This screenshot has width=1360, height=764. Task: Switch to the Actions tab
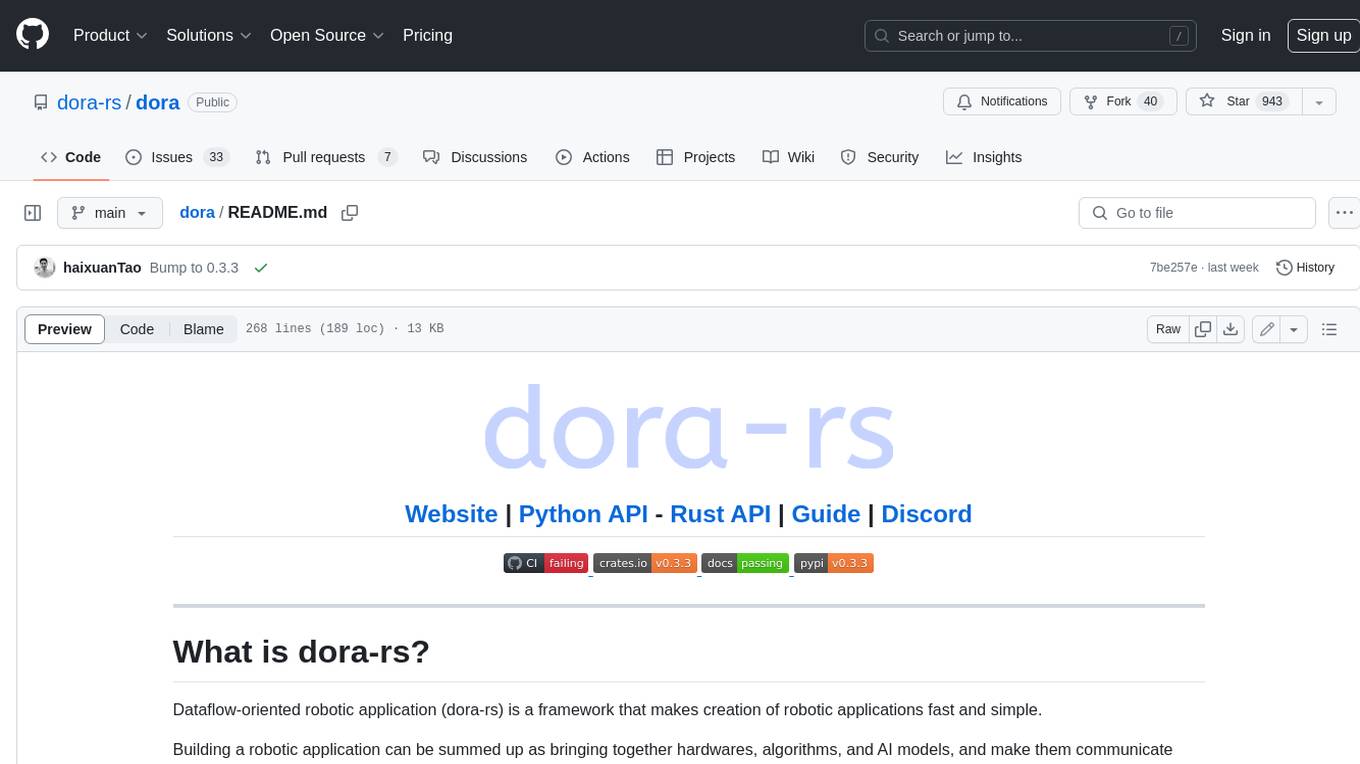592,157
